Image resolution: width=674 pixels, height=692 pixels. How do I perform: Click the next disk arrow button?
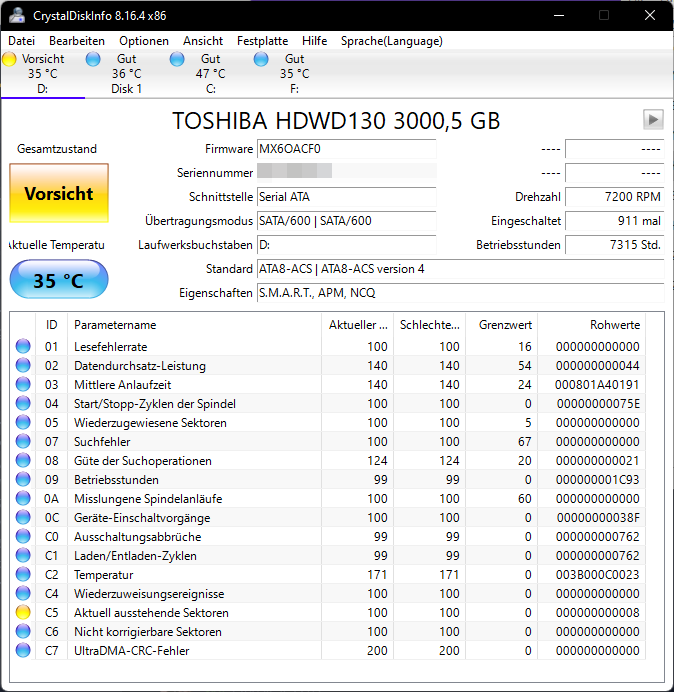click(x=653, y=119)
